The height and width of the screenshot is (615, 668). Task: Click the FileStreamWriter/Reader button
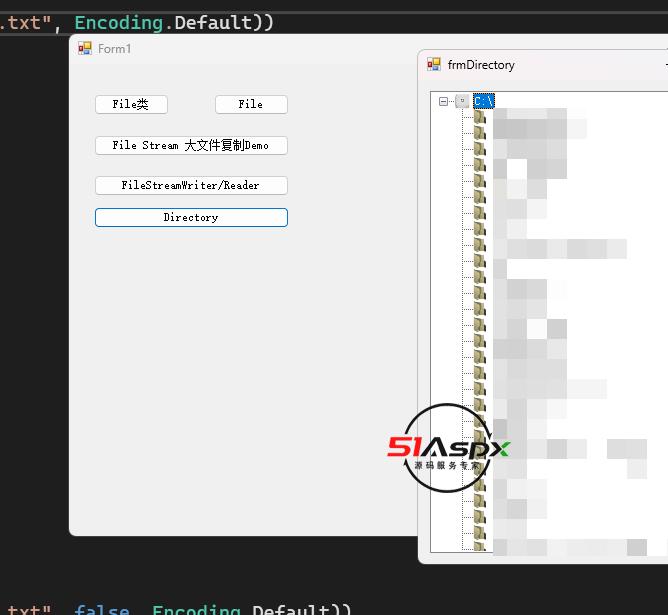click(x=191, y=185)
